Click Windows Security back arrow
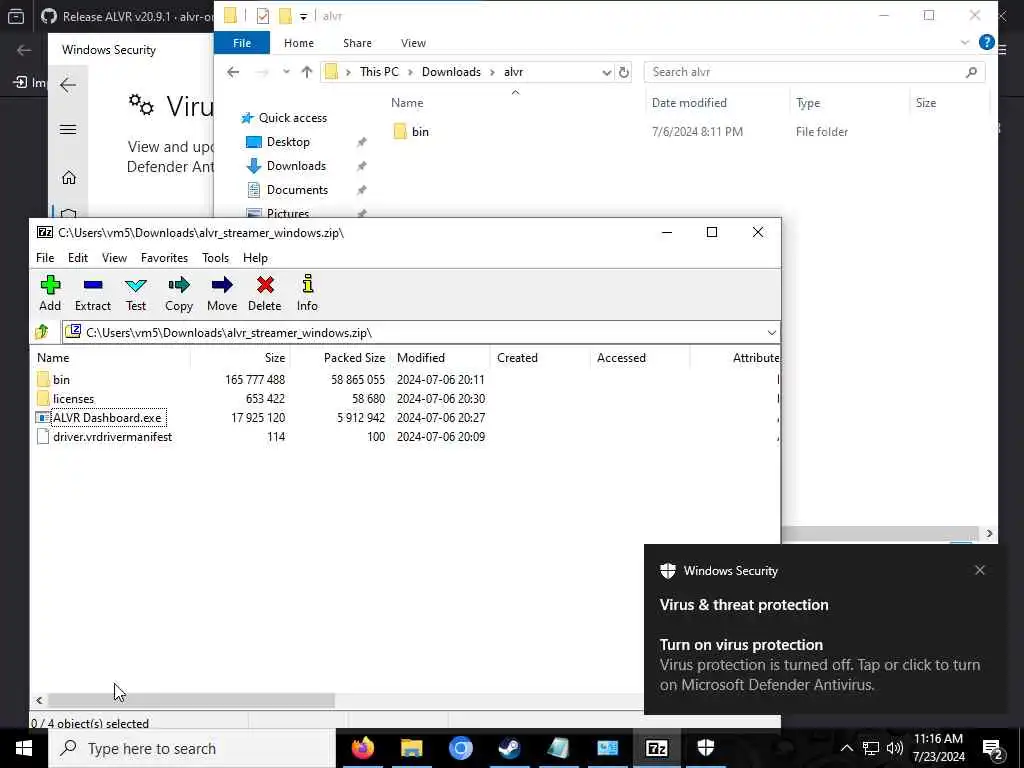 point(68,85)
